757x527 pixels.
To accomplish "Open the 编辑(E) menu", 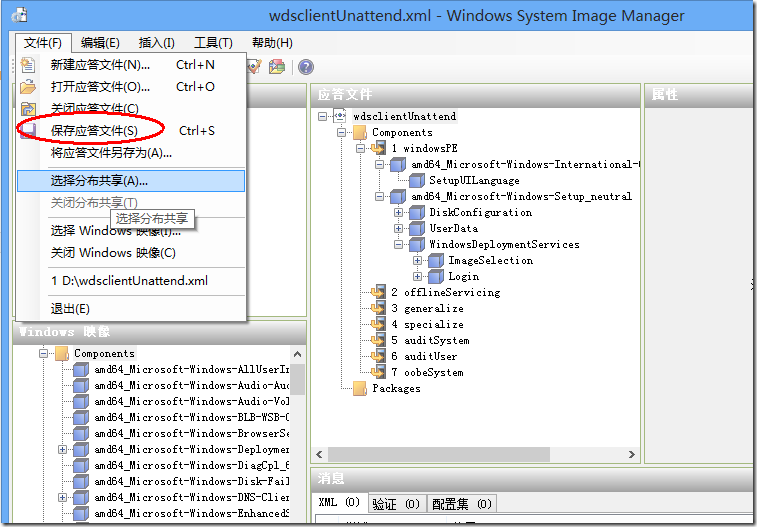I will pyautogui.click(x=100, y=43).
